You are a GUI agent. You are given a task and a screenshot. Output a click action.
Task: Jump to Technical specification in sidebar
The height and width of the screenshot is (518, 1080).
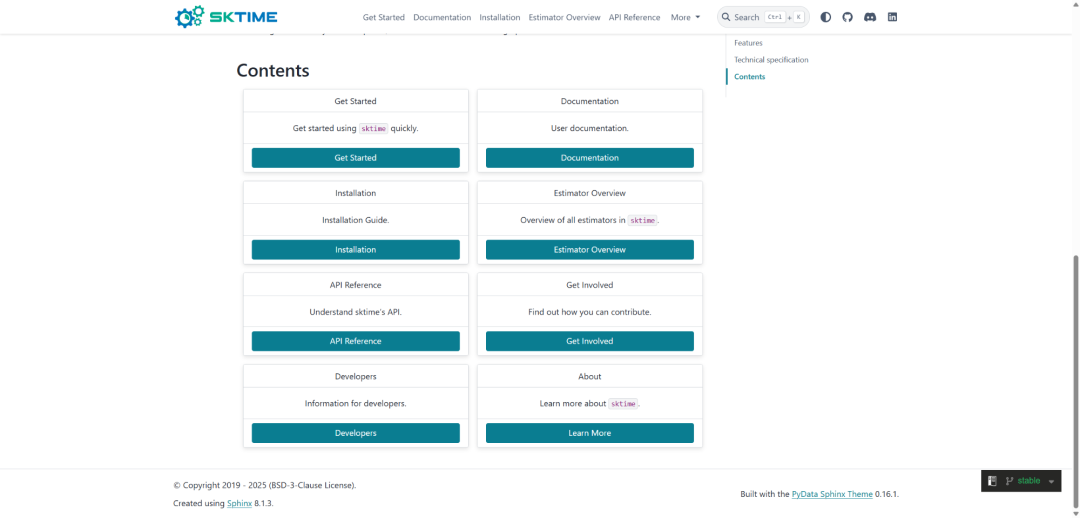(x=771, y=60)
